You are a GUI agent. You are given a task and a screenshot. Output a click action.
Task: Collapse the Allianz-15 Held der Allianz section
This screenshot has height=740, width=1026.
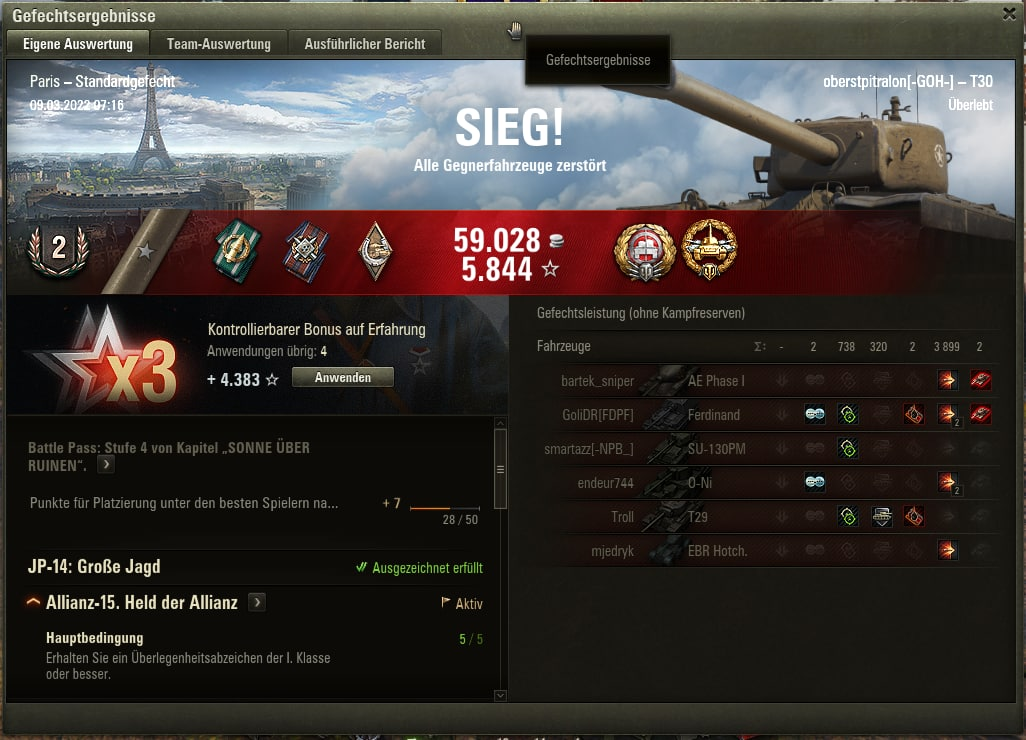[33, 602]
